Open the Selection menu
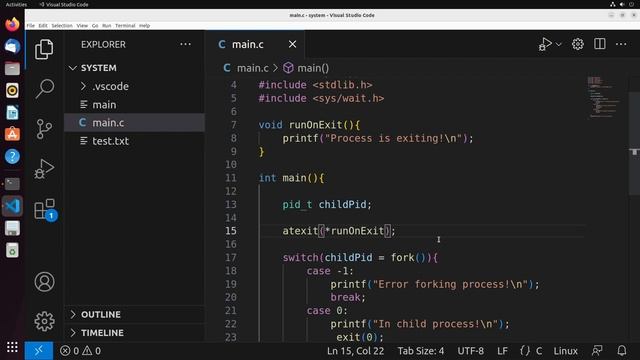The width and height of the screenshot is (640, 360). pos(62,25)
